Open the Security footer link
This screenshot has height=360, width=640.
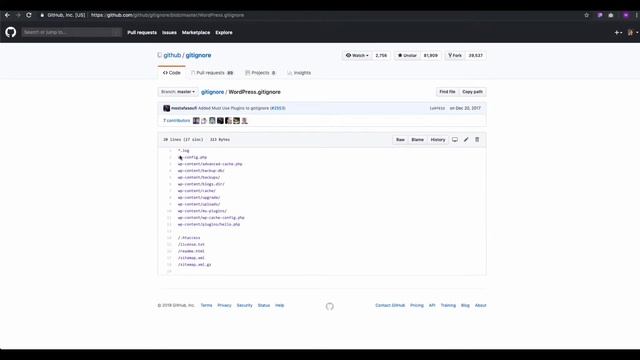(x=244, y=305)
